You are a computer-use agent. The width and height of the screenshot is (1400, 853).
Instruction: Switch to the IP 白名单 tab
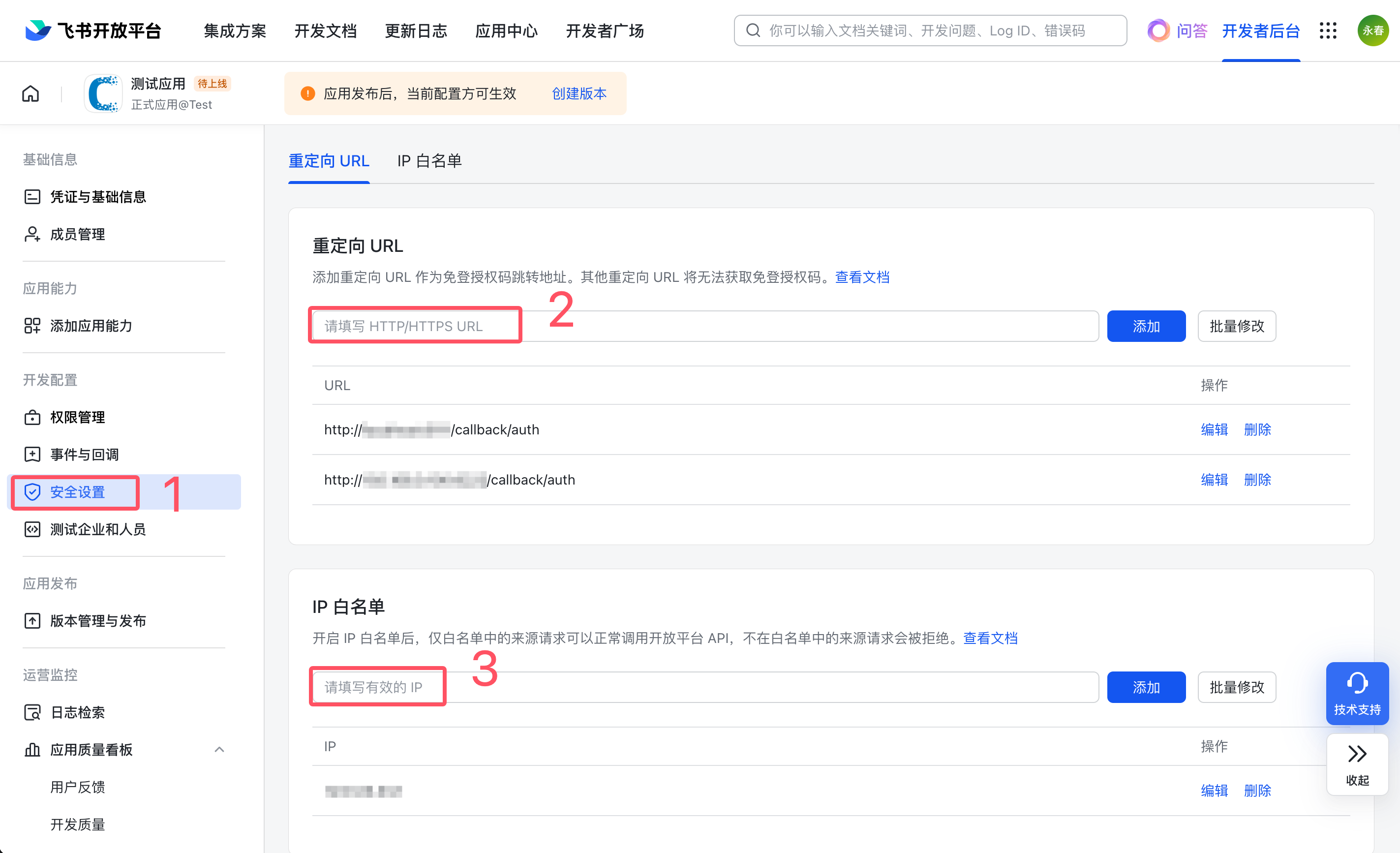tap(429, 161)
